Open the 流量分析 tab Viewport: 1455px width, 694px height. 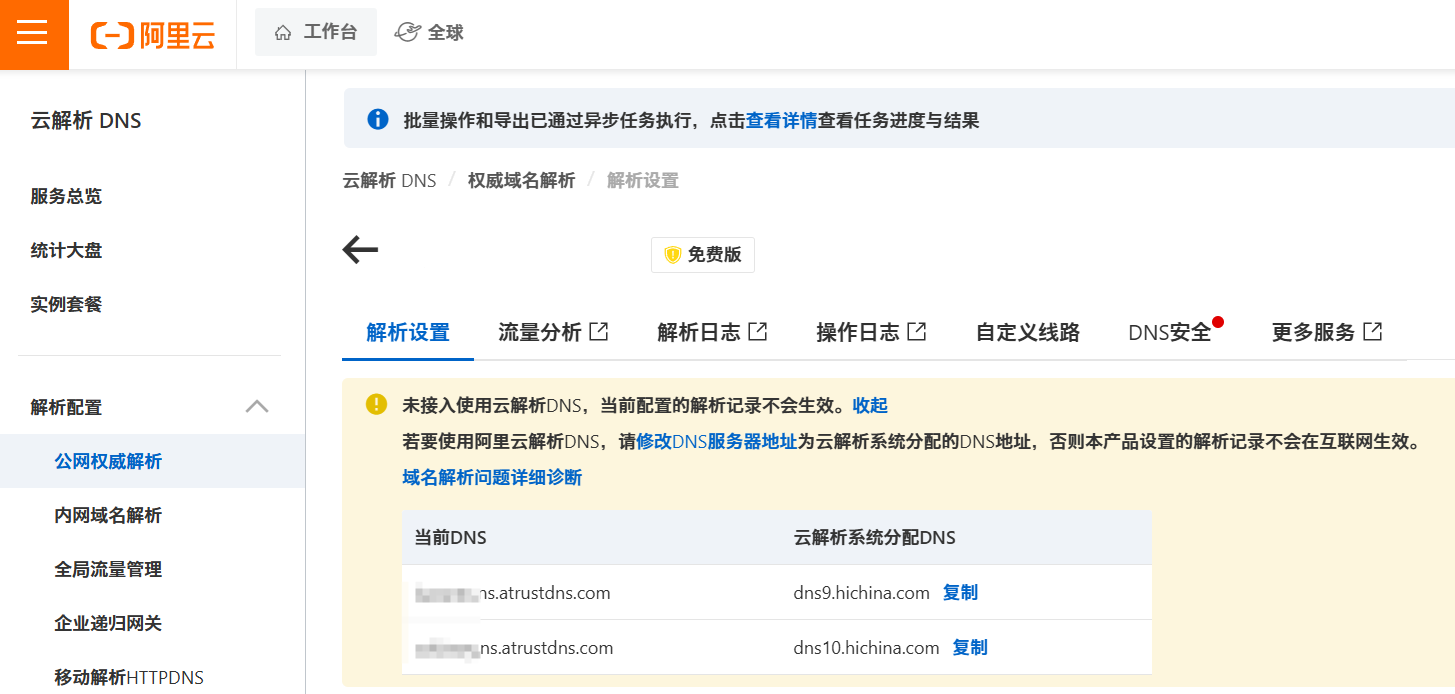(x=553, y=332)
